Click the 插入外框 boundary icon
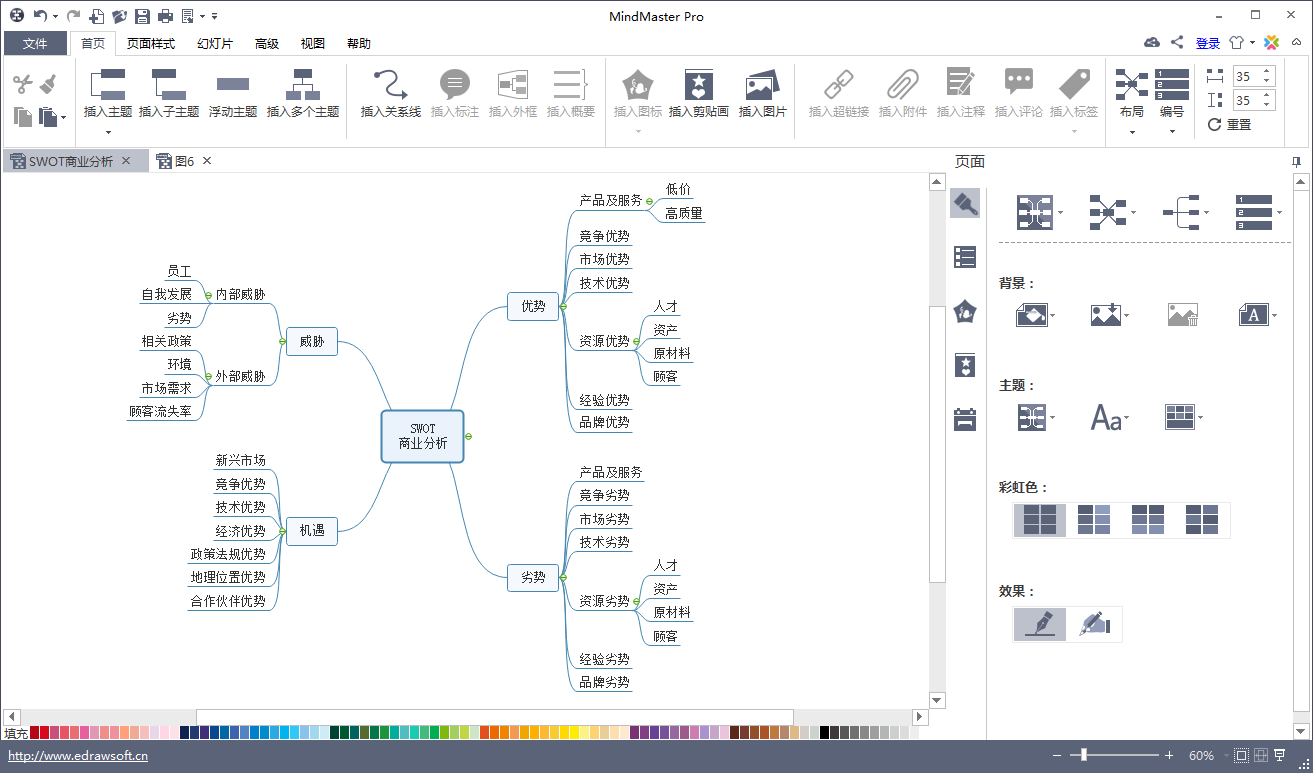 coord(513,84)
